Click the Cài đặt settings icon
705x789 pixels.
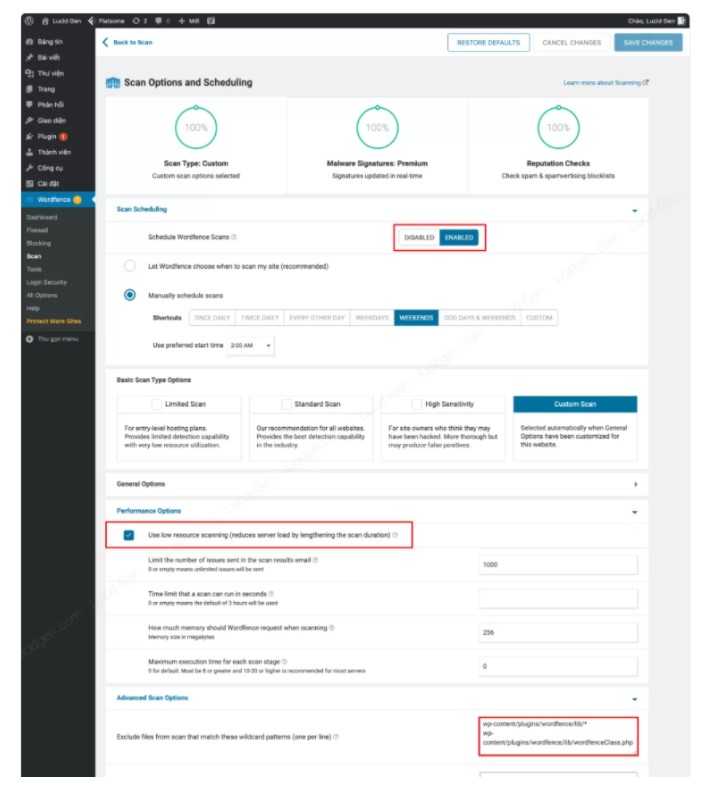point(30,183)
